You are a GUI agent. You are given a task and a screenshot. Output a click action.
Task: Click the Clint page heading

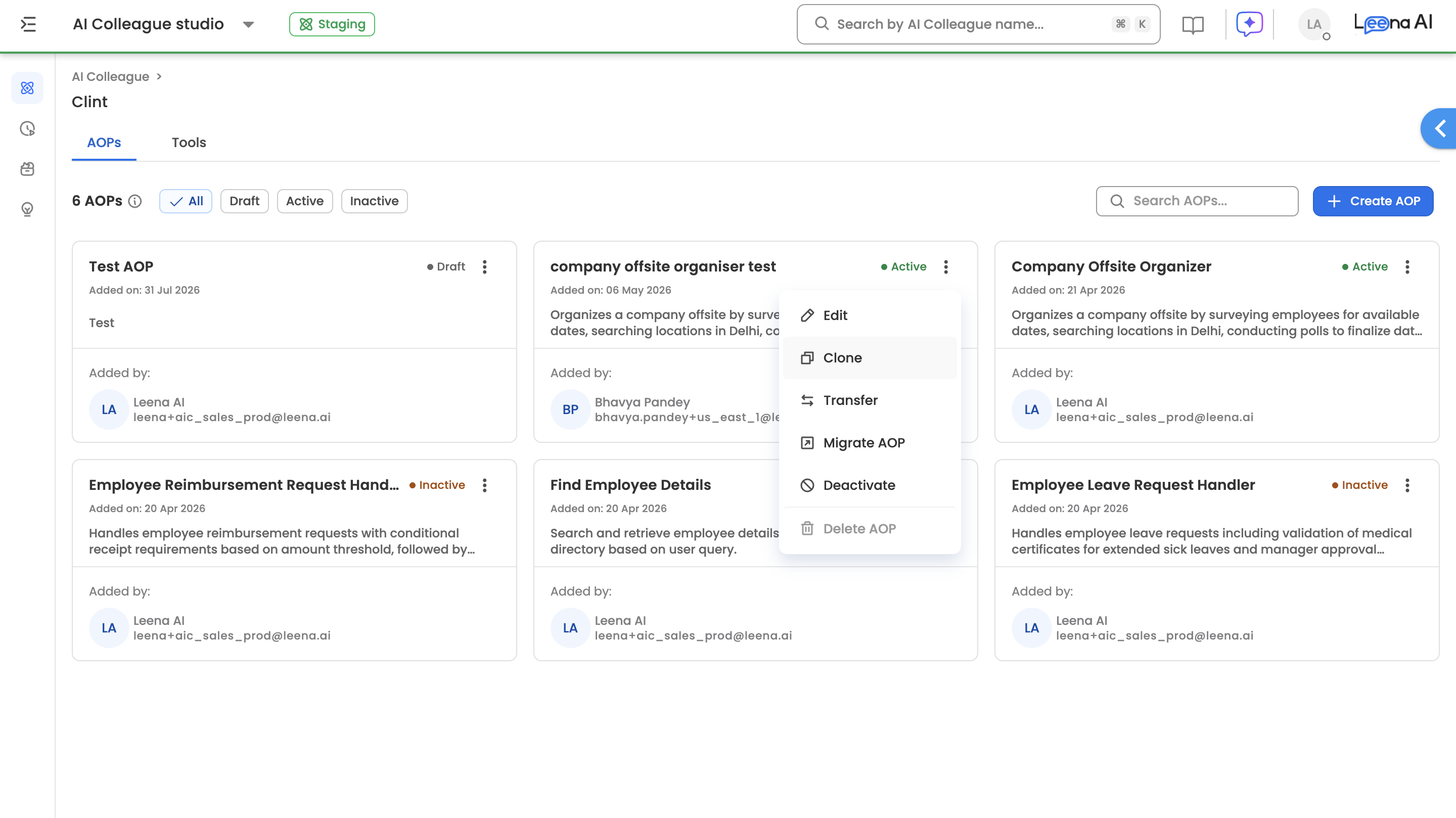[89, 102]
